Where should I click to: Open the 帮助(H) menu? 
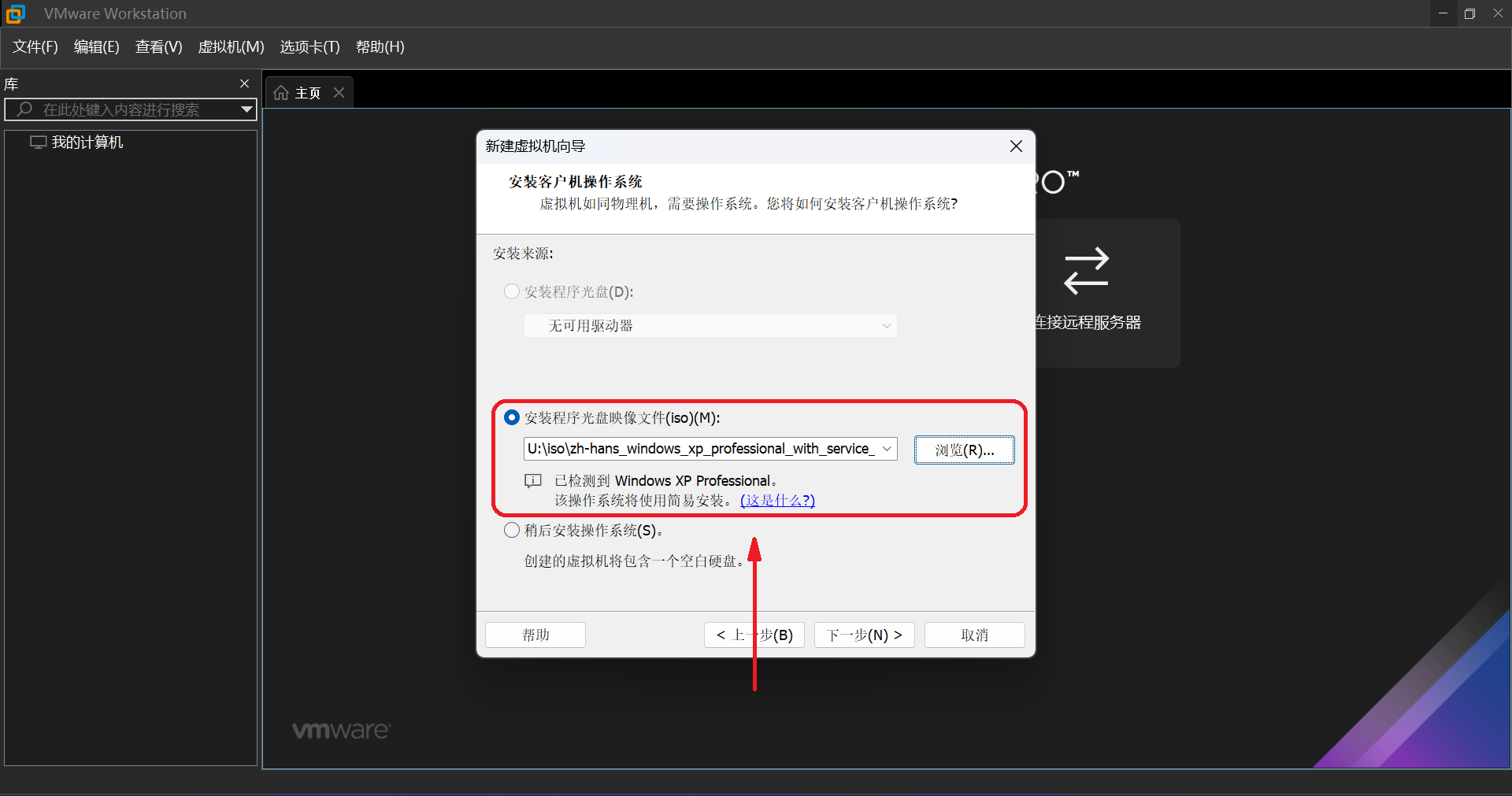click(380, 47)
